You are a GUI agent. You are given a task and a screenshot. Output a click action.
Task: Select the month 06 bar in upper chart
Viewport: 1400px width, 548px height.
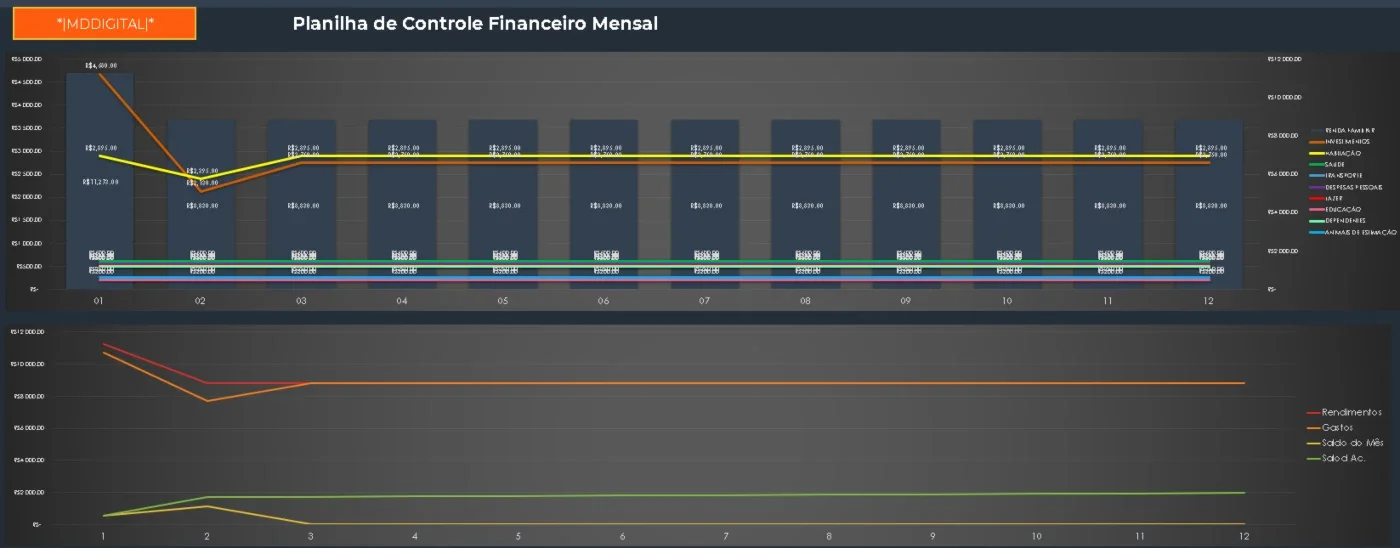pyautogui.click(x=604, y=205)
